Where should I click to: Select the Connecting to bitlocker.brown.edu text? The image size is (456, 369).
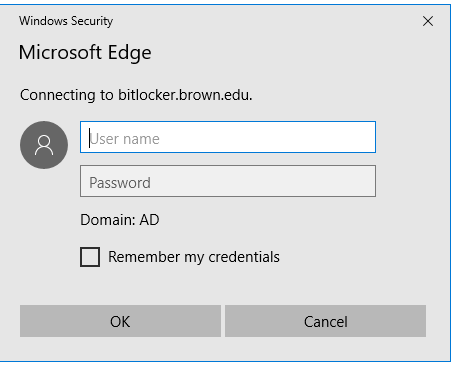pos(136,95)
